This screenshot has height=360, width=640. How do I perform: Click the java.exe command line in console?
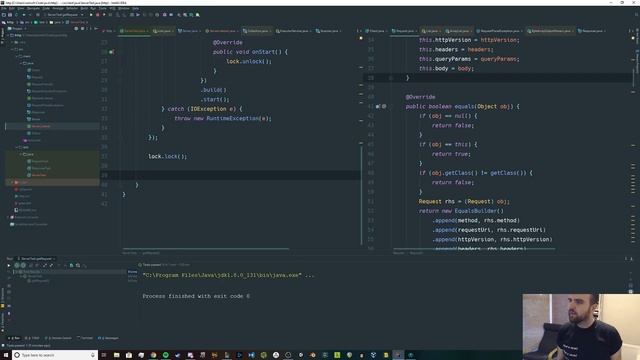tap(228, 275)
